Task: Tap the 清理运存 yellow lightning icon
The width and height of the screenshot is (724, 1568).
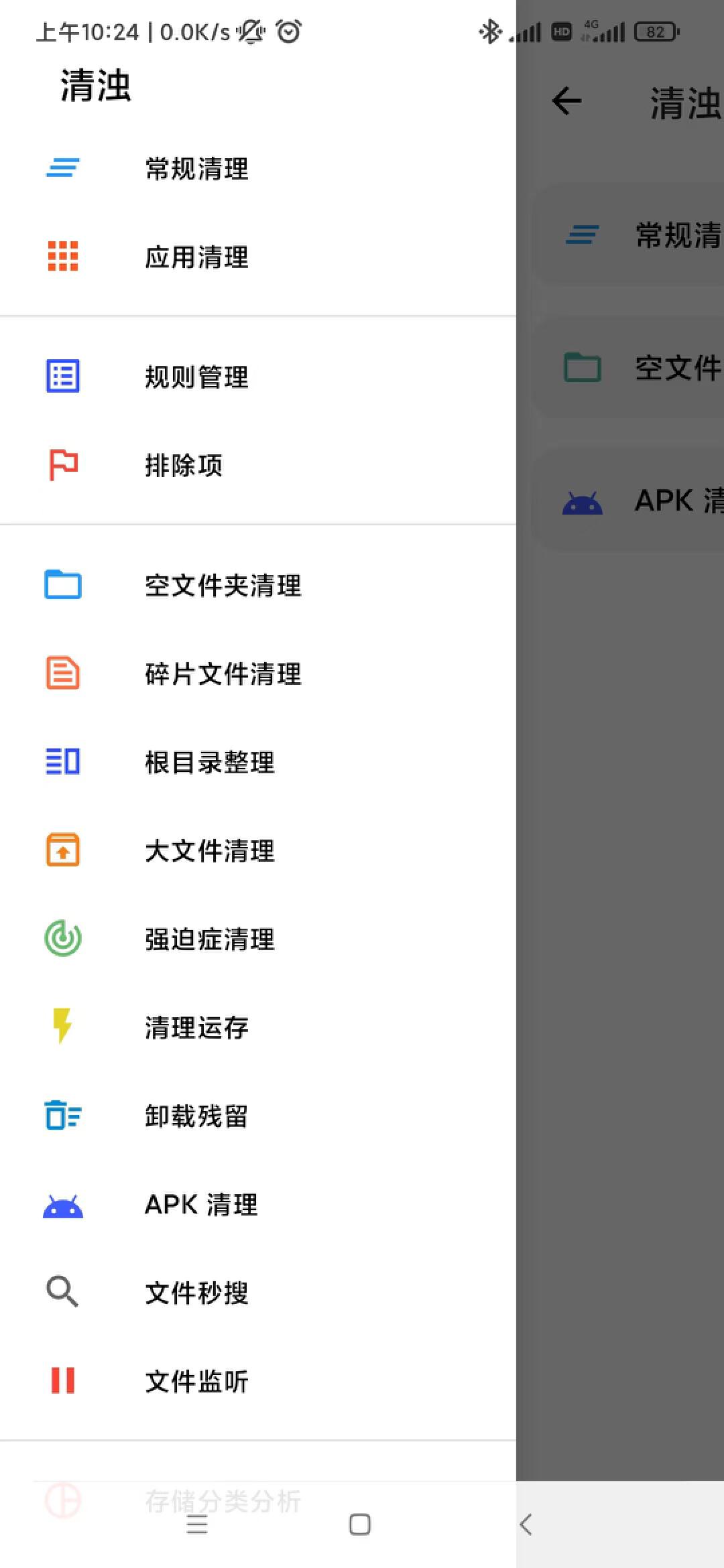Action: click(63, 1026)
